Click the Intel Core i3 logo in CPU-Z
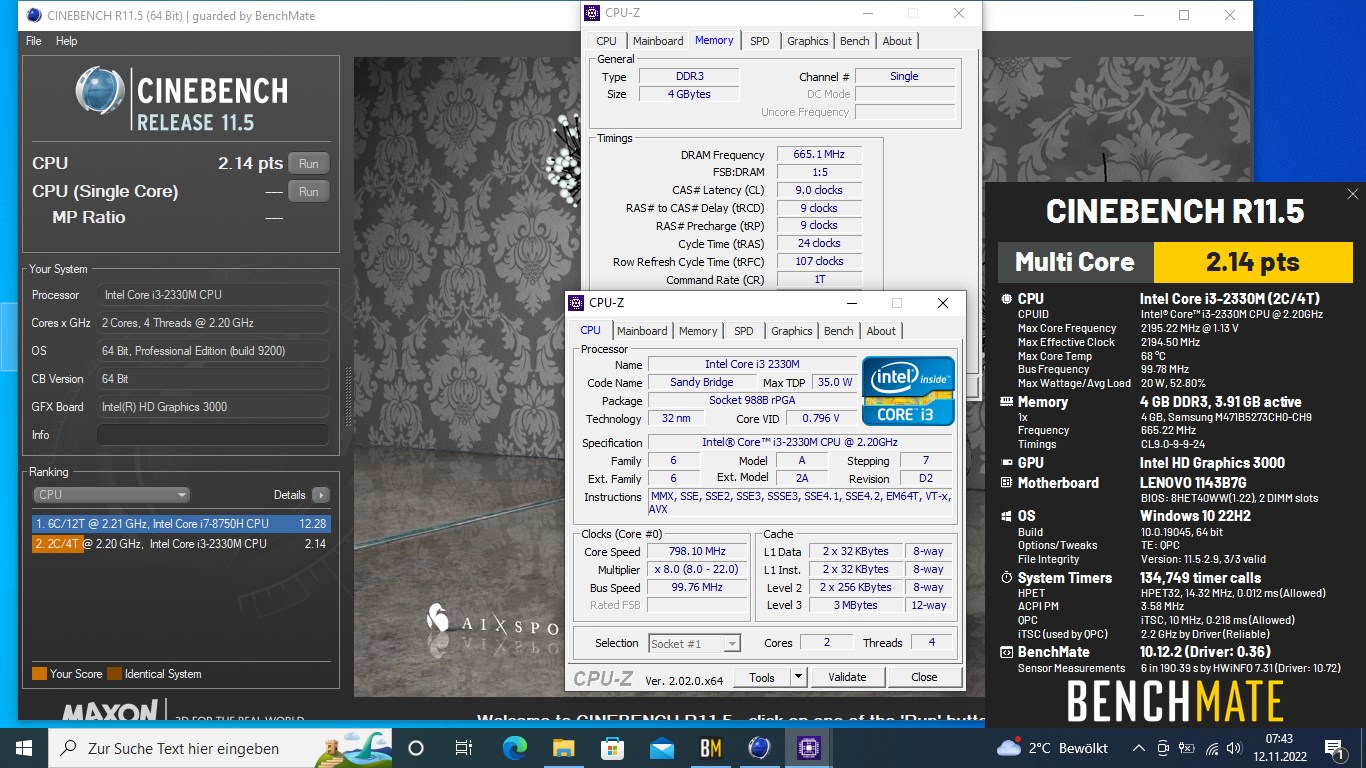This screenshot has height=768, width=1366. pos(908,391)
